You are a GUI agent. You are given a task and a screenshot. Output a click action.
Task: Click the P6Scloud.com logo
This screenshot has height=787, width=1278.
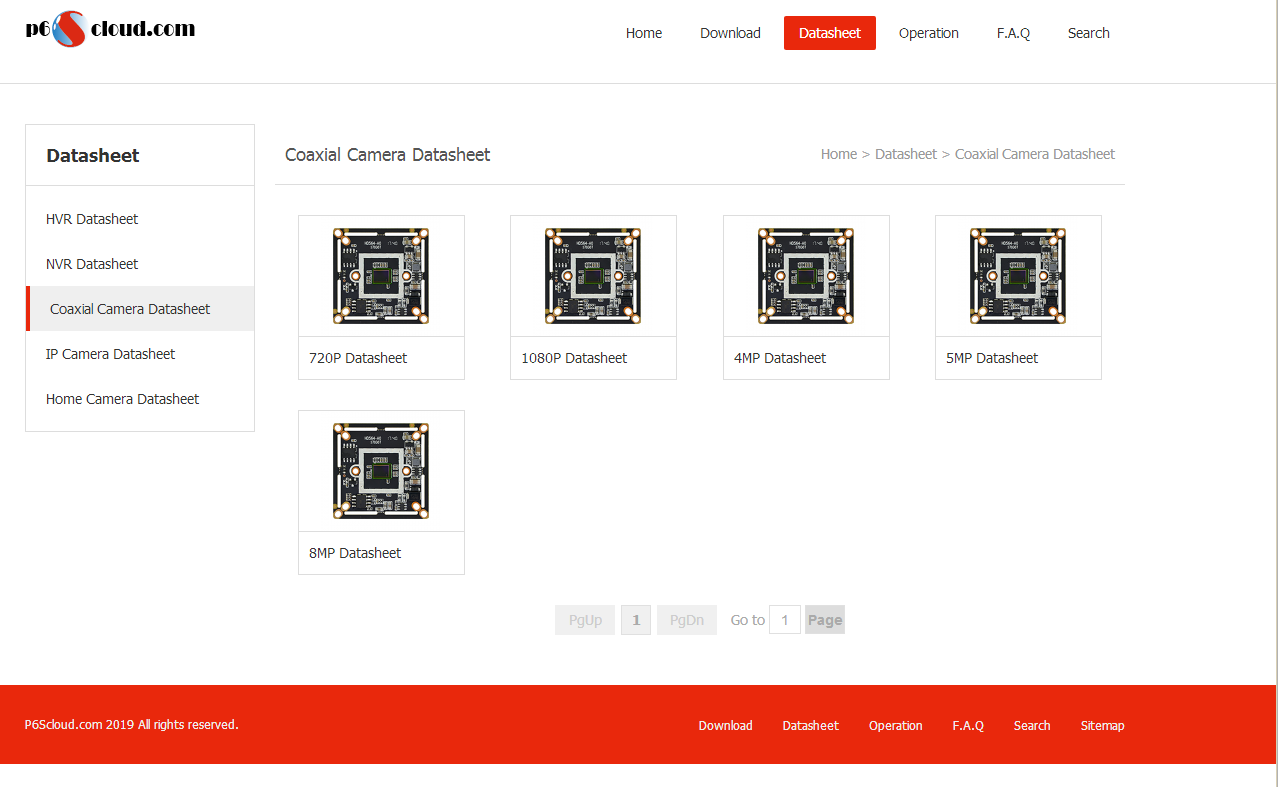(x=110, y=29)
